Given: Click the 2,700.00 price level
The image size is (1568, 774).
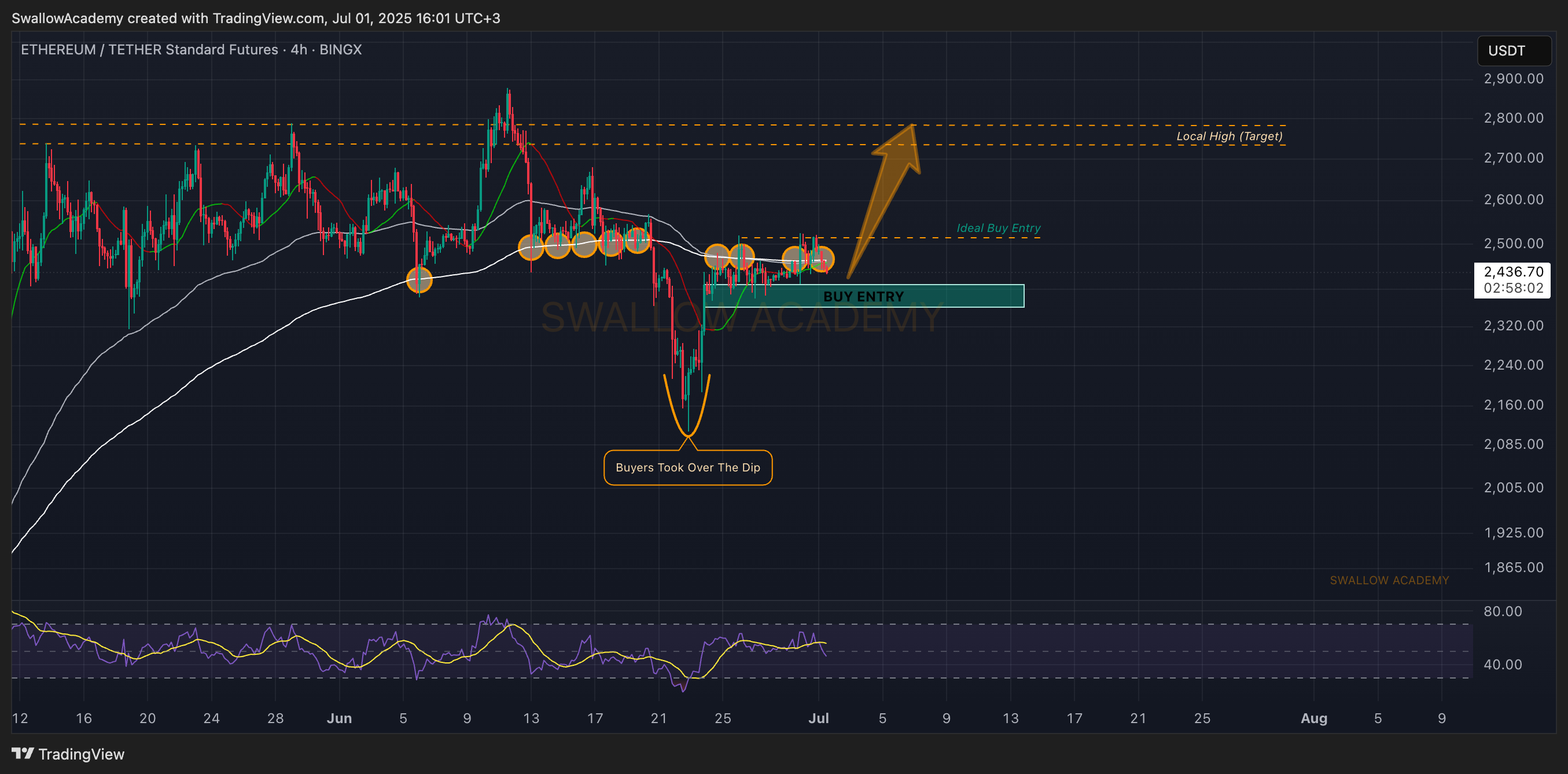Looking at the screenshot, I should (x=1513, y=158).
